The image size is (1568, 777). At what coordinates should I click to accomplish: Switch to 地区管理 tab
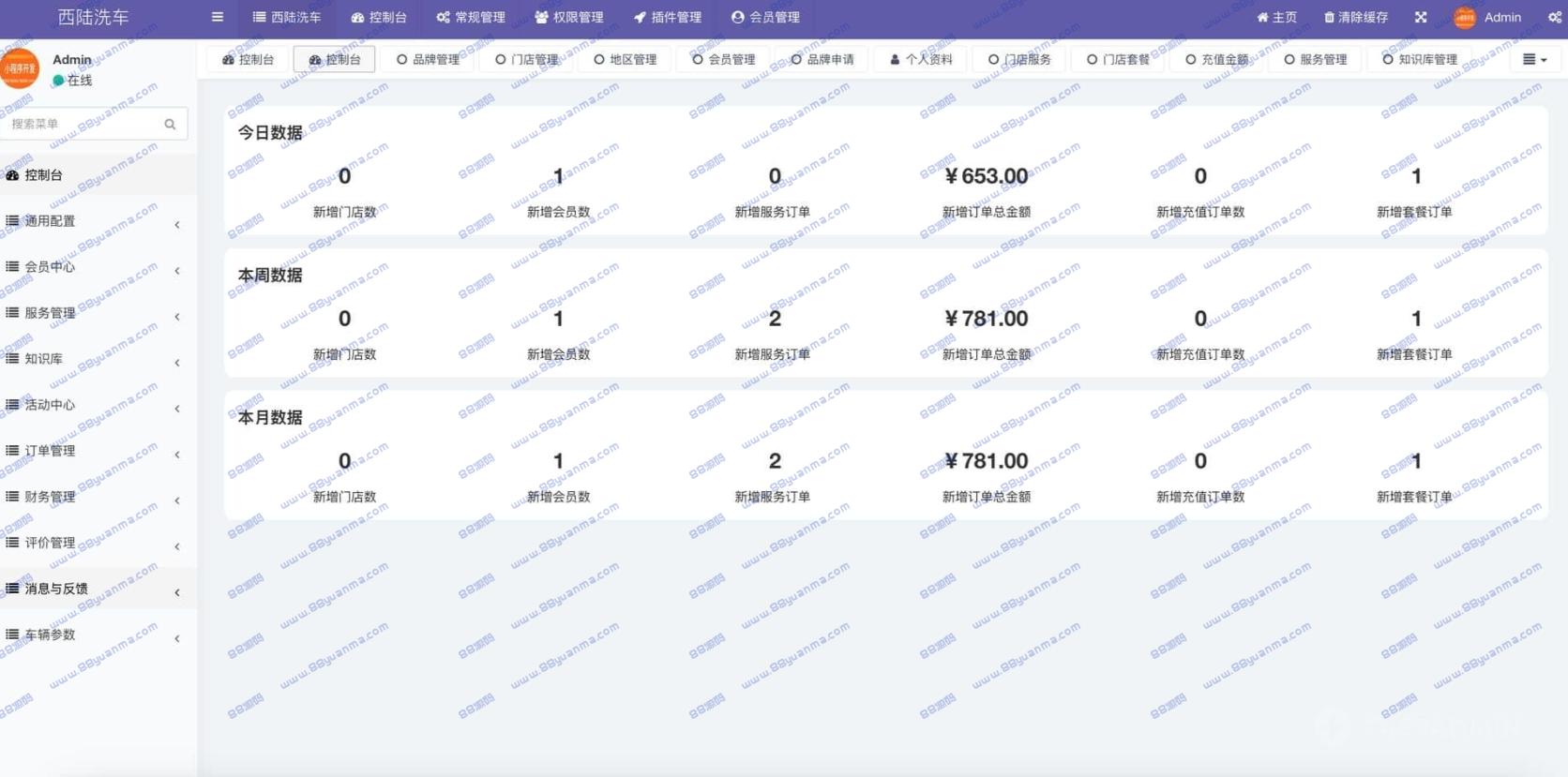[625, 59]
